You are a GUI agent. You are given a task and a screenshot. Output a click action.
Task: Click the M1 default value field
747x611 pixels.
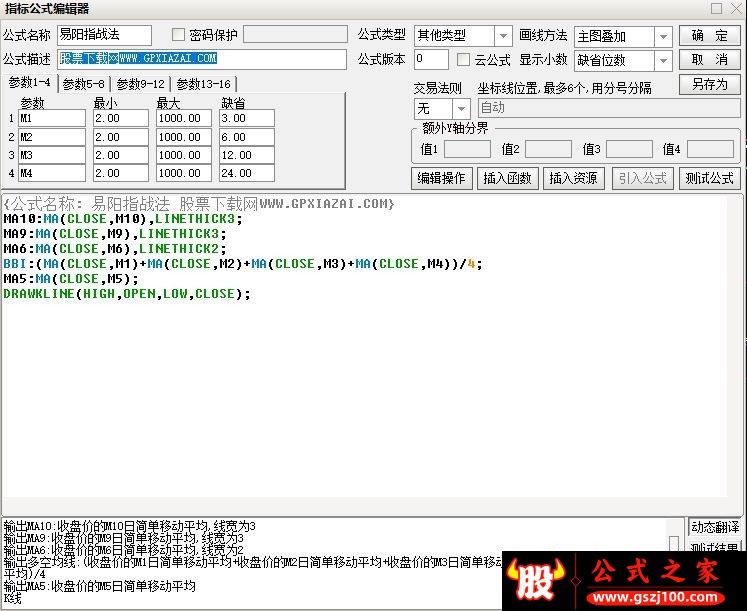tap(246, 118)
